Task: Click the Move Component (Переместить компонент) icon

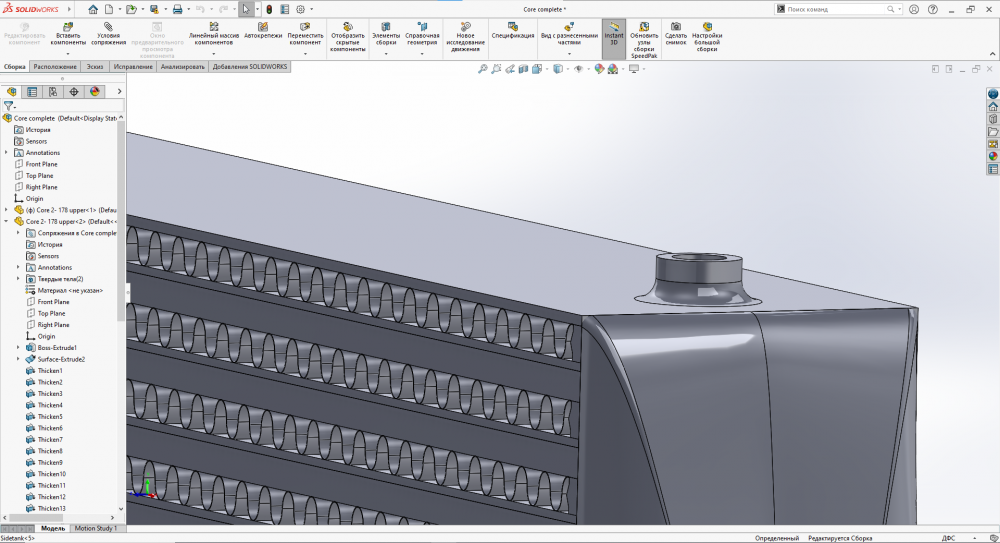Action: (305, 26)
